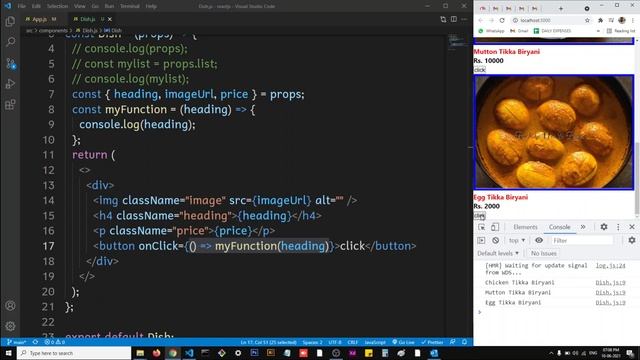
Task: Reload the localhost page in Chrome
Action: pyautogui.click(x=502, y=20)
